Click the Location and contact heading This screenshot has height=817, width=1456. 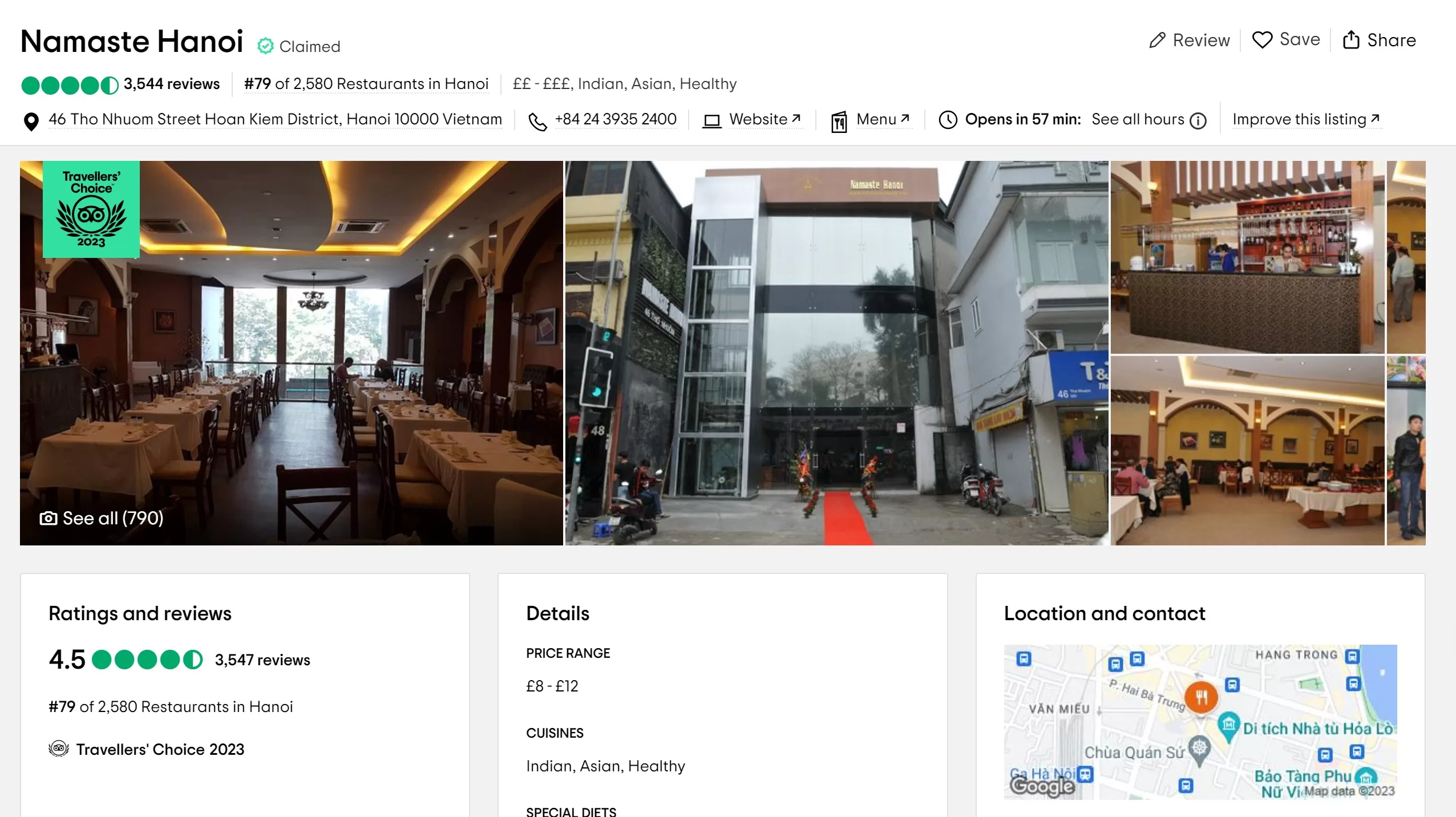point(1105,613)
